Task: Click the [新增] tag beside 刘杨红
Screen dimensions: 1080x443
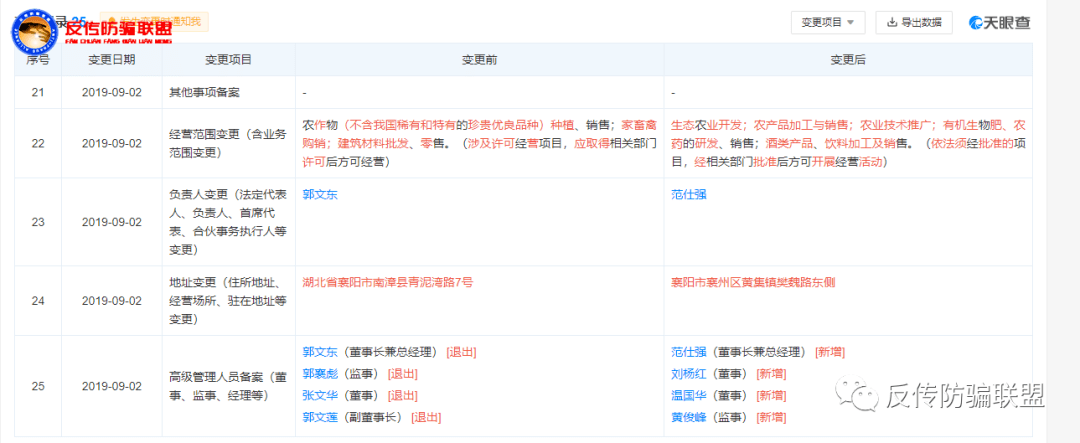Action: [771, 374]
